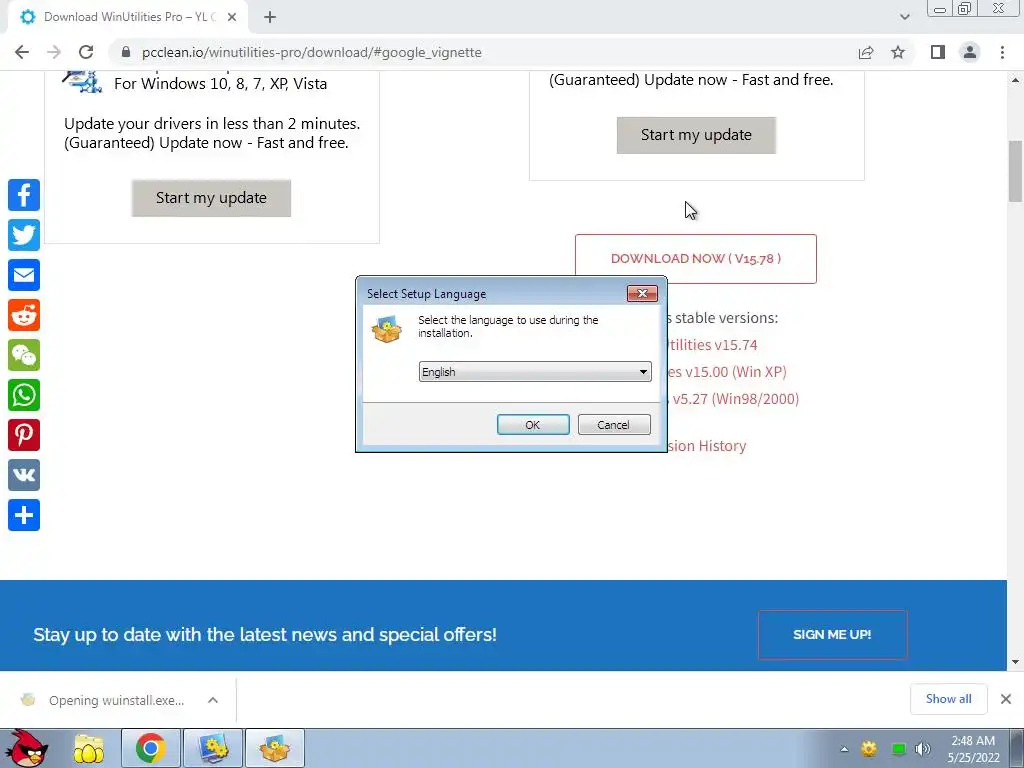Open more sharing options plus icon
Viewport: 1024px width, 768px height.
click(x=24, y=515)
